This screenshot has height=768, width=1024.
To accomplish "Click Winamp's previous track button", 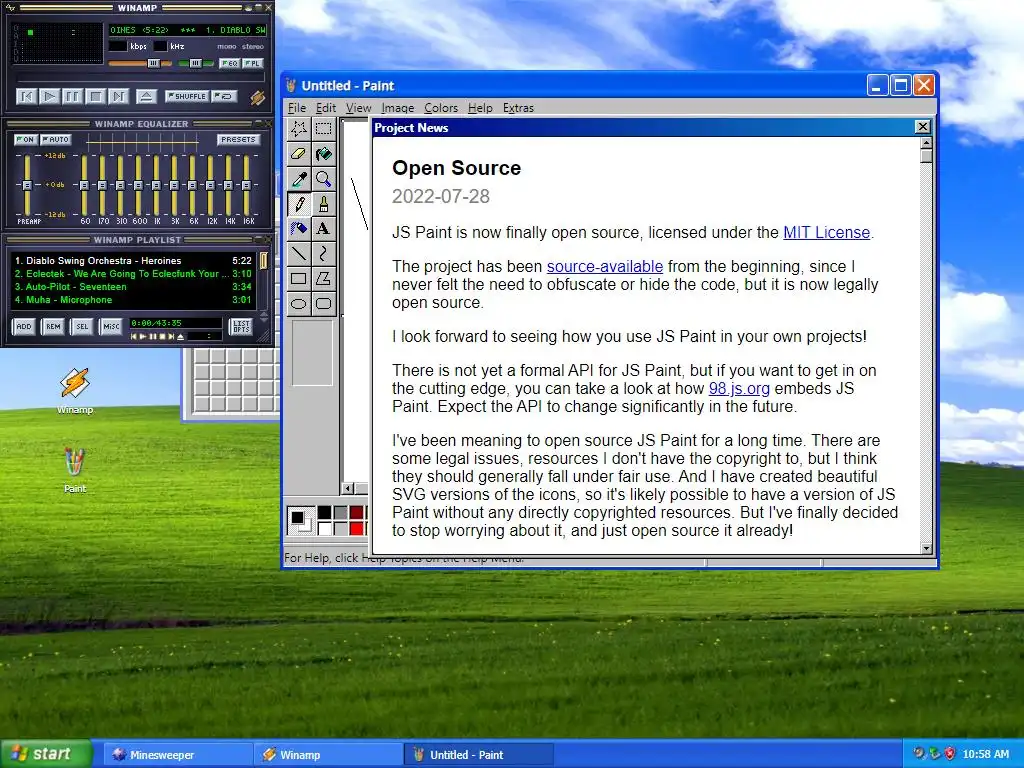I will [27, 97].
